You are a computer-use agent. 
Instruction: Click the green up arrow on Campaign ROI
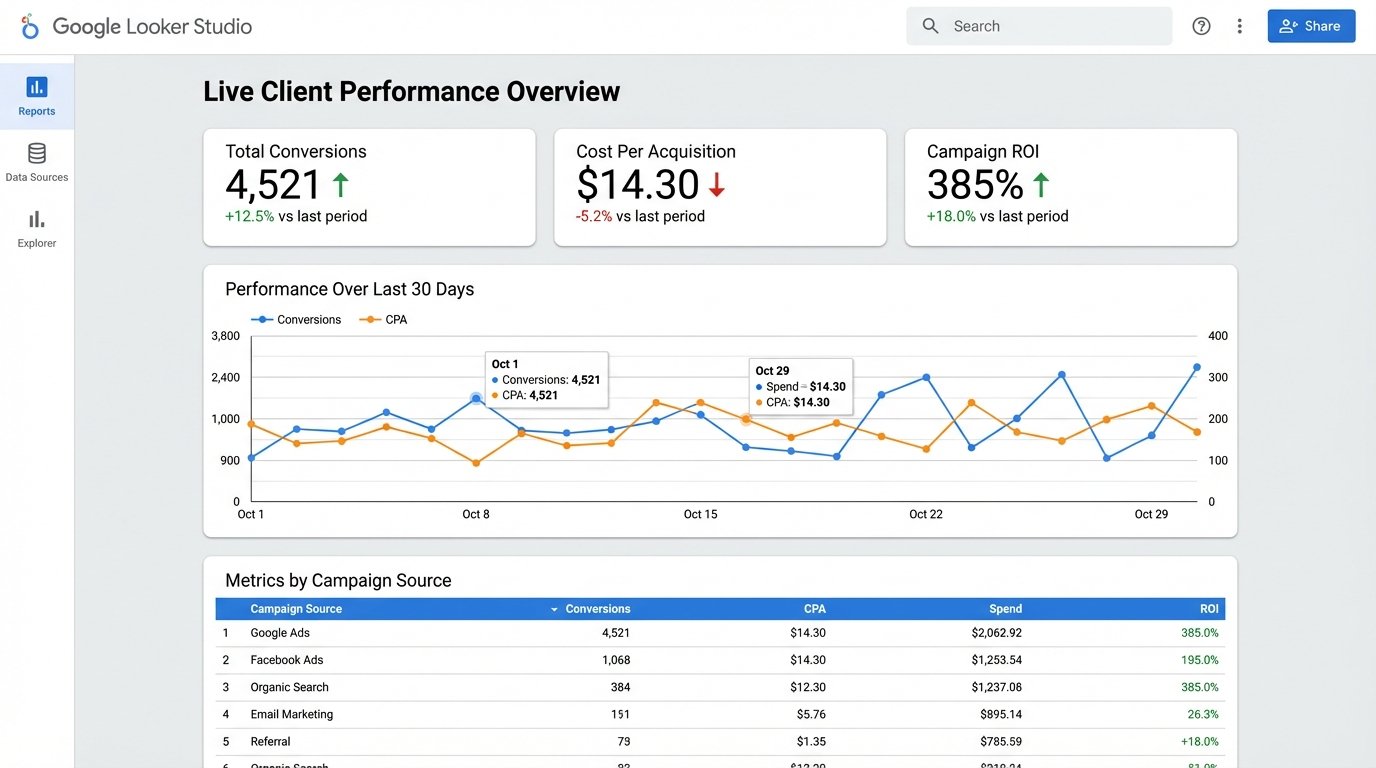(x=1036, y=185)
